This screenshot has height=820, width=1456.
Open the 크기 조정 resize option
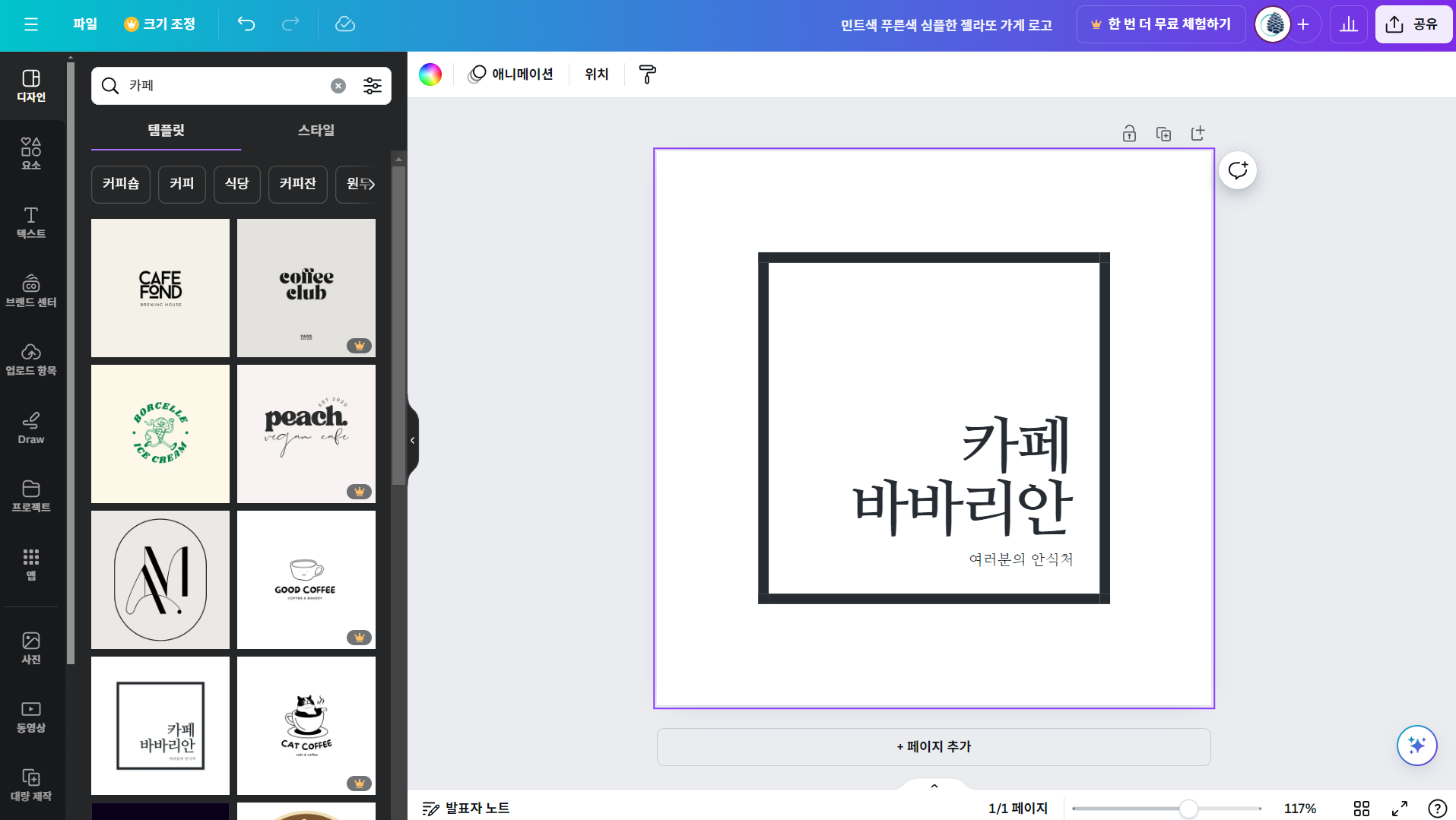[x=160, y=24]
